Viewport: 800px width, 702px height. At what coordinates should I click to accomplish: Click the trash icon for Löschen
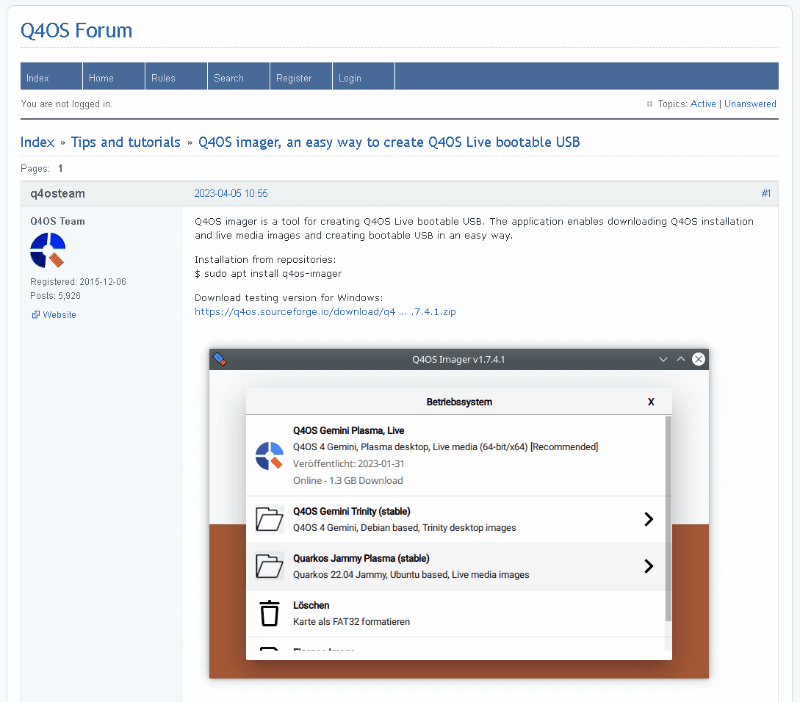pyautogui.click(x=269, y=613)
